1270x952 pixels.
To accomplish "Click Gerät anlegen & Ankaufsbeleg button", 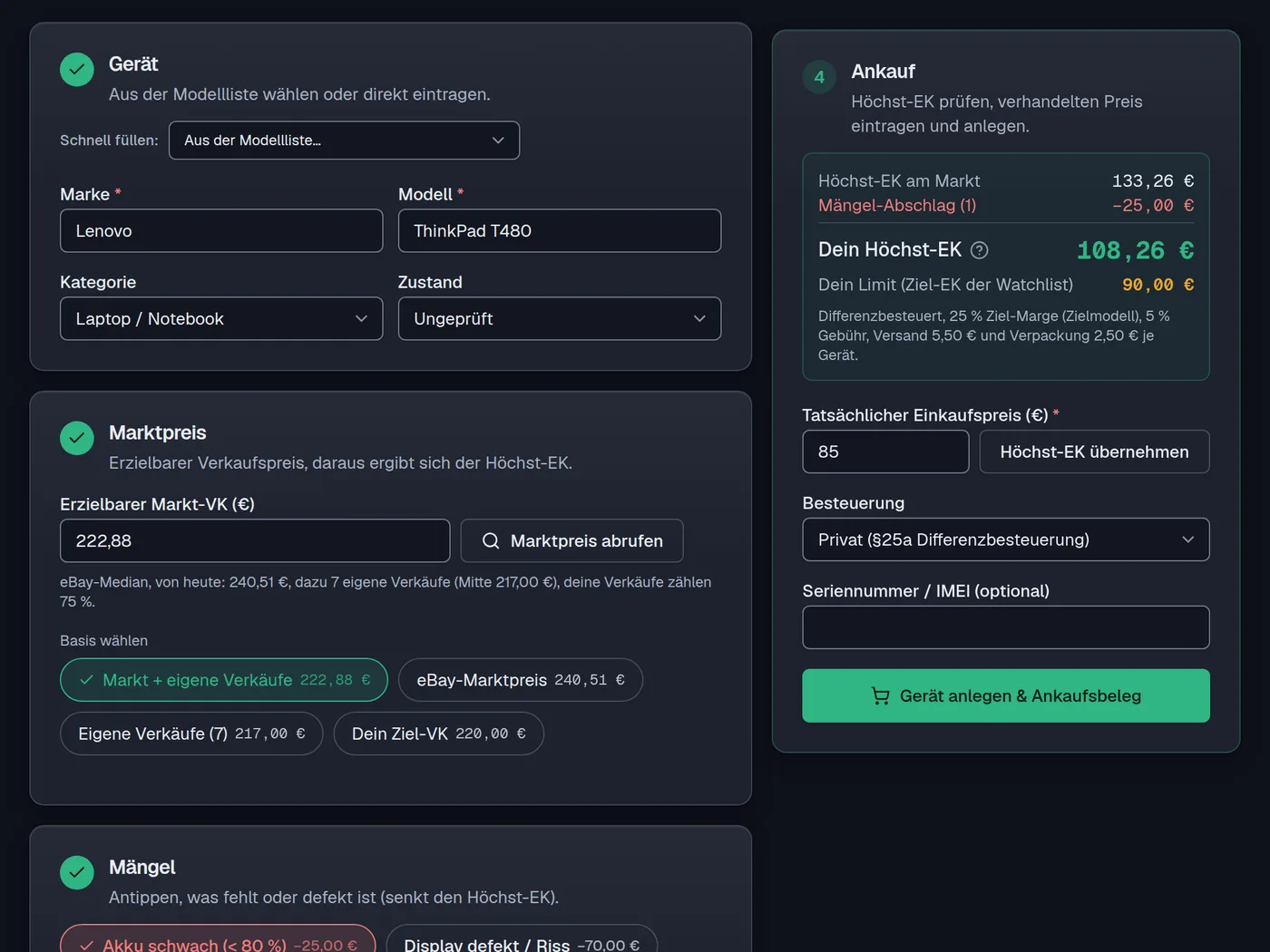I will point(1006,695).
